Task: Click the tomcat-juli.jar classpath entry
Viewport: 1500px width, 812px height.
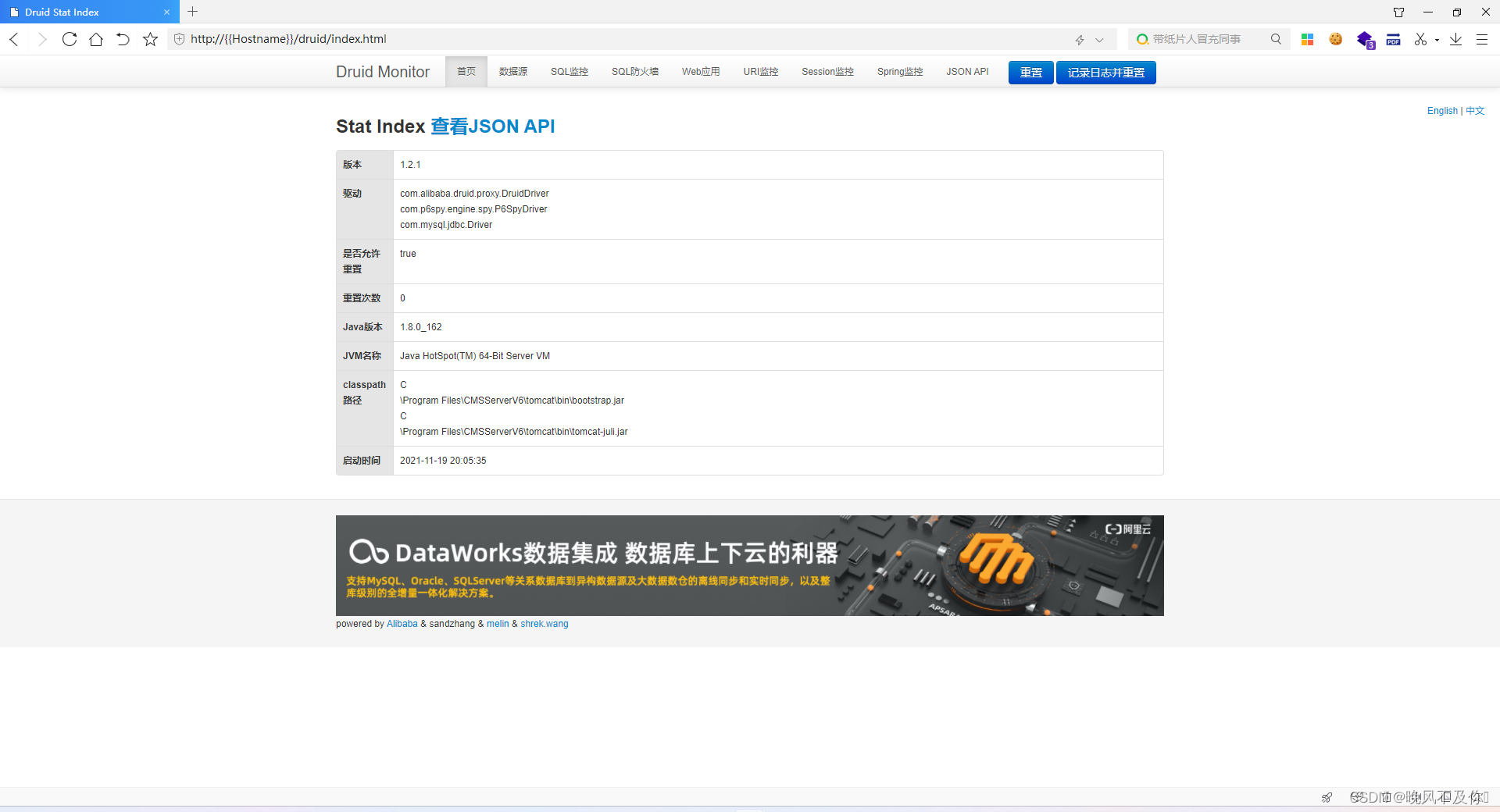Action: tap(514, 432)
